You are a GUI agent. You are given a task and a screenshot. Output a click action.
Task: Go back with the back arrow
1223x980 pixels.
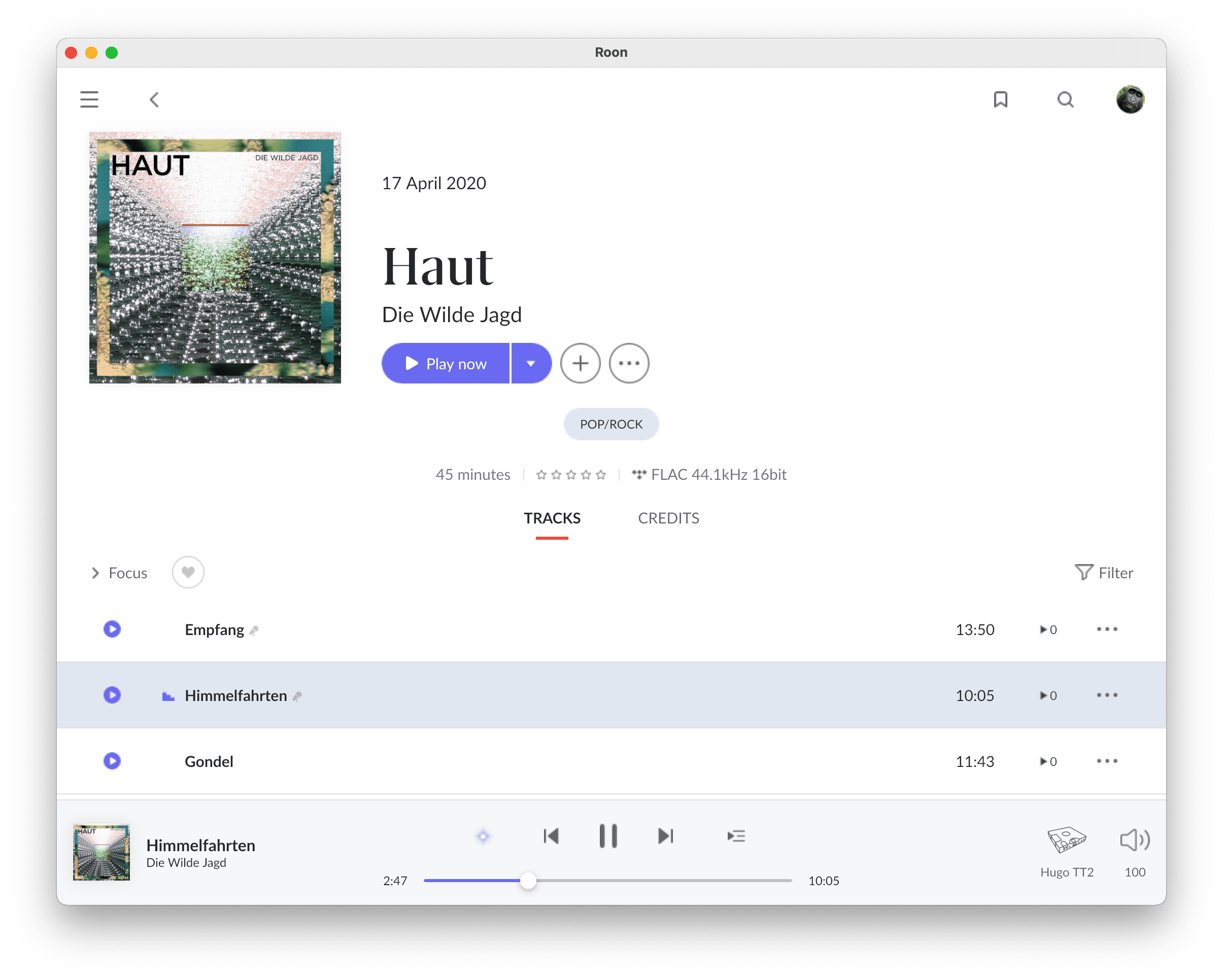tap(154, 100)
